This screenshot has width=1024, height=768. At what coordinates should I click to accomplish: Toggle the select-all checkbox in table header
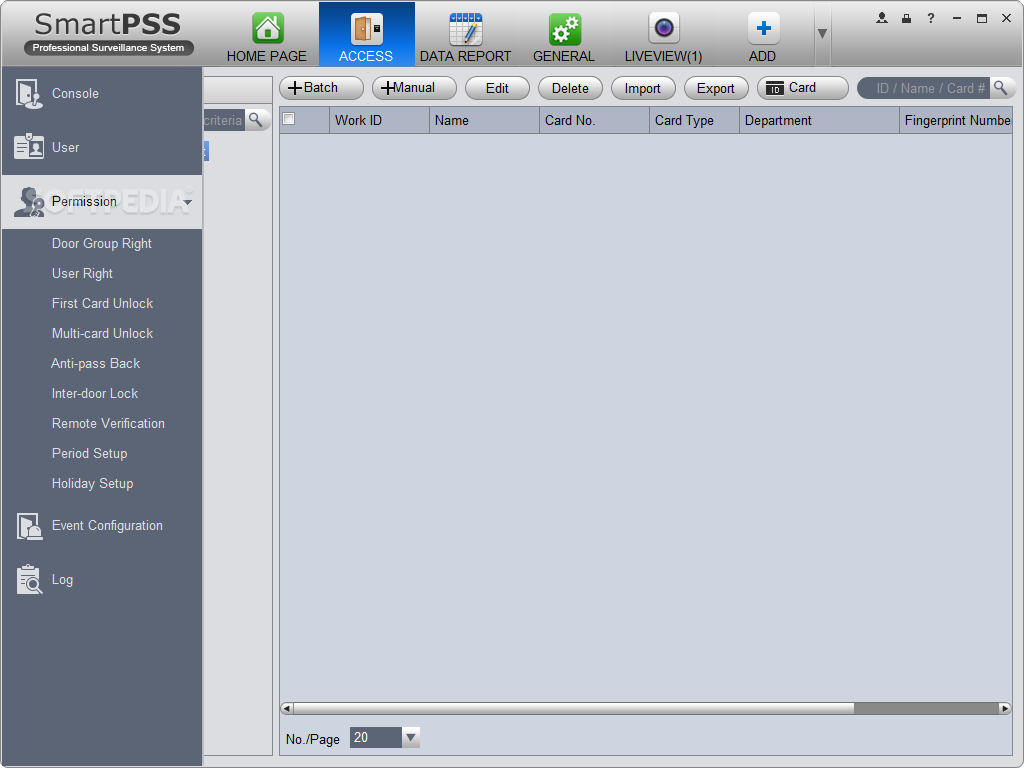(x=289, y=119)
